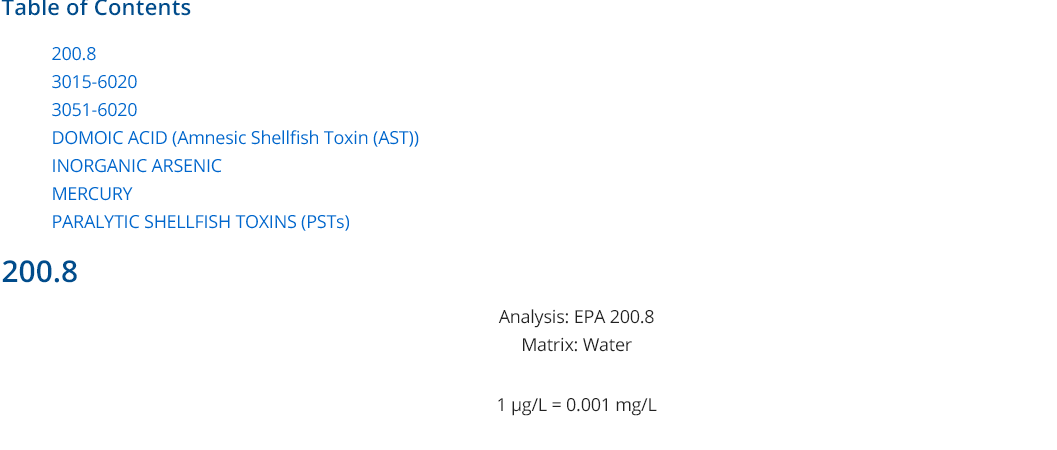The image size is (1057, 450).
Task: Click "EPA 200.8" in the Analysis line
Action: [614, 317]
